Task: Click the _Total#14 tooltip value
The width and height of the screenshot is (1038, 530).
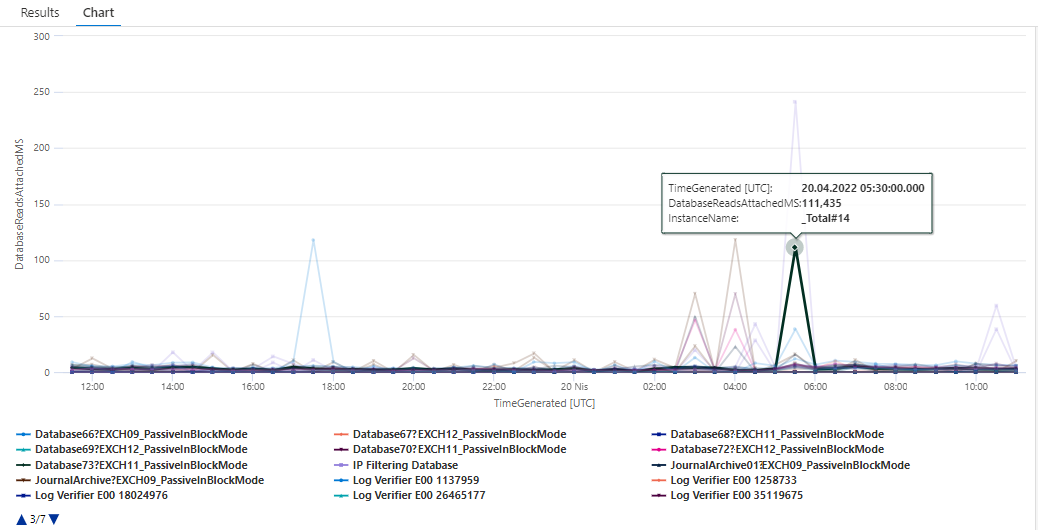Action: [x=826, y=217]
